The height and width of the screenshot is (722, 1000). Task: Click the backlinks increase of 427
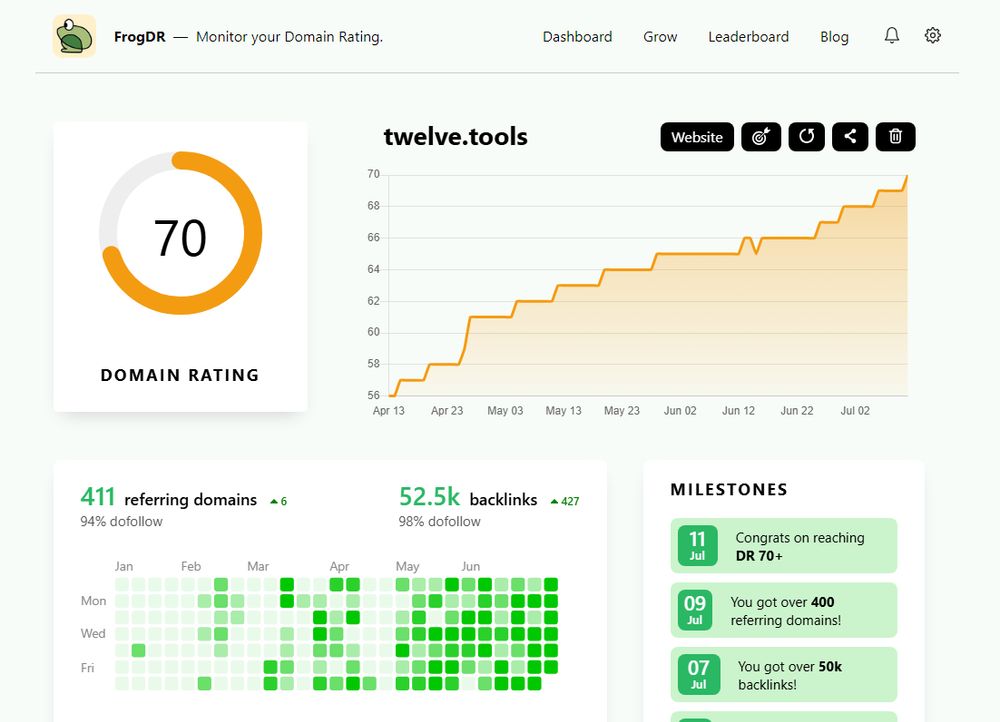click(x=565, y=501)
